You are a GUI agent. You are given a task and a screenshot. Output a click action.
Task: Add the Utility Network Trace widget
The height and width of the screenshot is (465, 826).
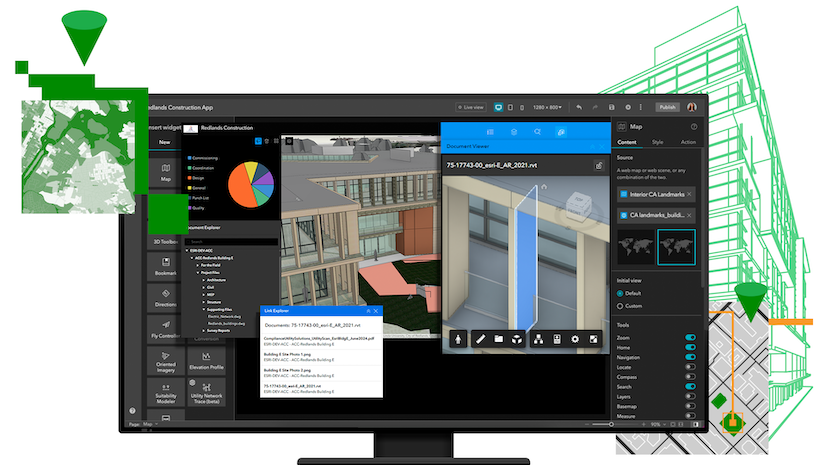[206, 392]
